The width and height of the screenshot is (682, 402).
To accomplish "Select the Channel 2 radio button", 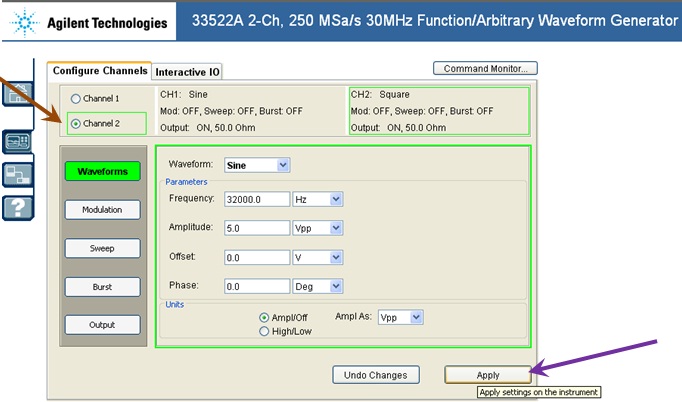I will [76, 124].
